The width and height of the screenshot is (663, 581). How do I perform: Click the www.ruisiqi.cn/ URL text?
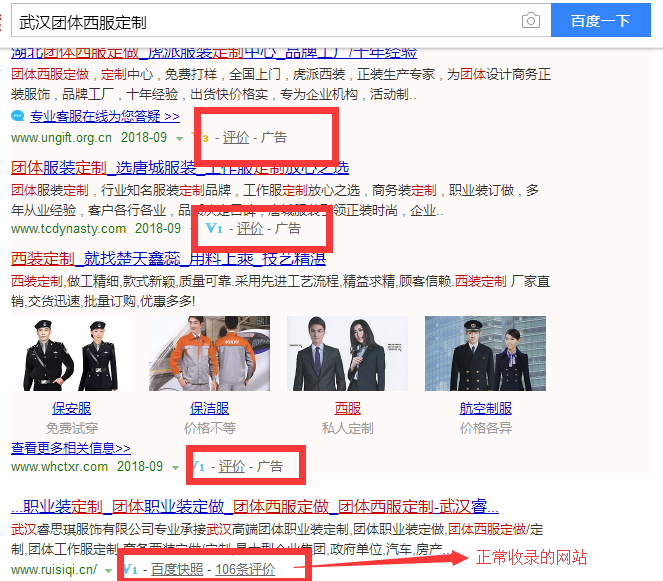click(54, 570)
